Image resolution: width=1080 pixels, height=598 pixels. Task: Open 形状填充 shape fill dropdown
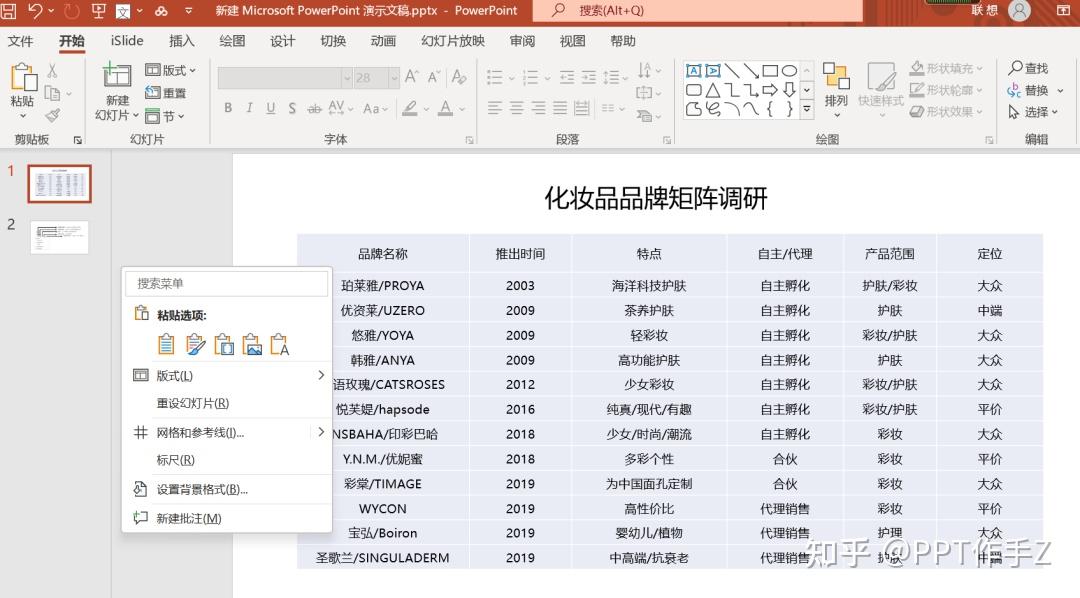click(946, 68)
